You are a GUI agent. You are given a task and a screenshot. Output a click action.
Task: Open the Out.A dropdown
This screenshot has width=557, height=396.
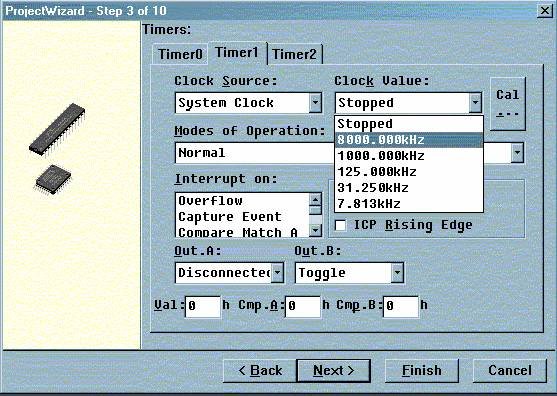click(277, 273)
